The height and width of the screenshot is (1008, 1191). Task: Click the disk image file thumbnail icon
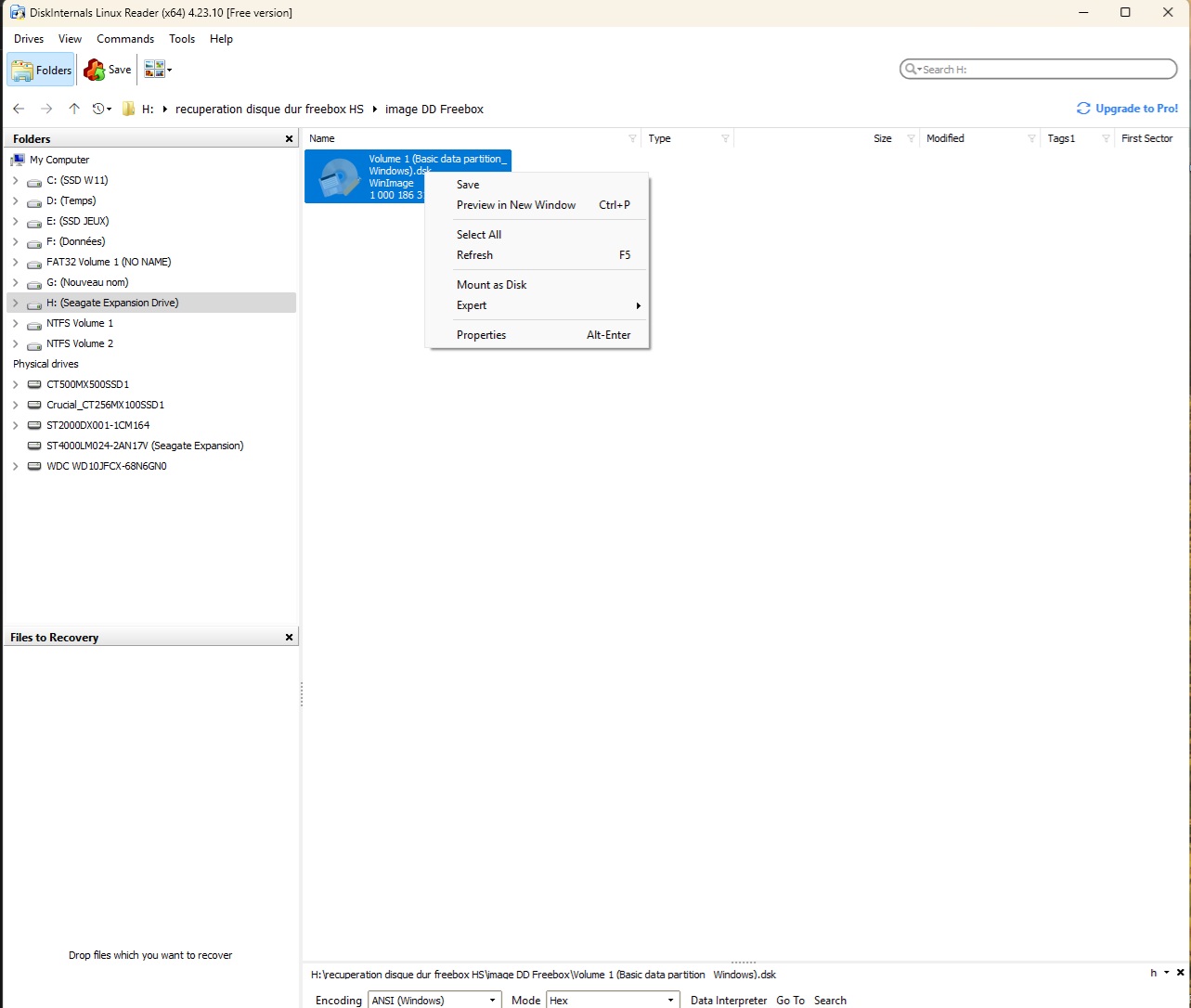pyautogui.click(x=338, y=177)
